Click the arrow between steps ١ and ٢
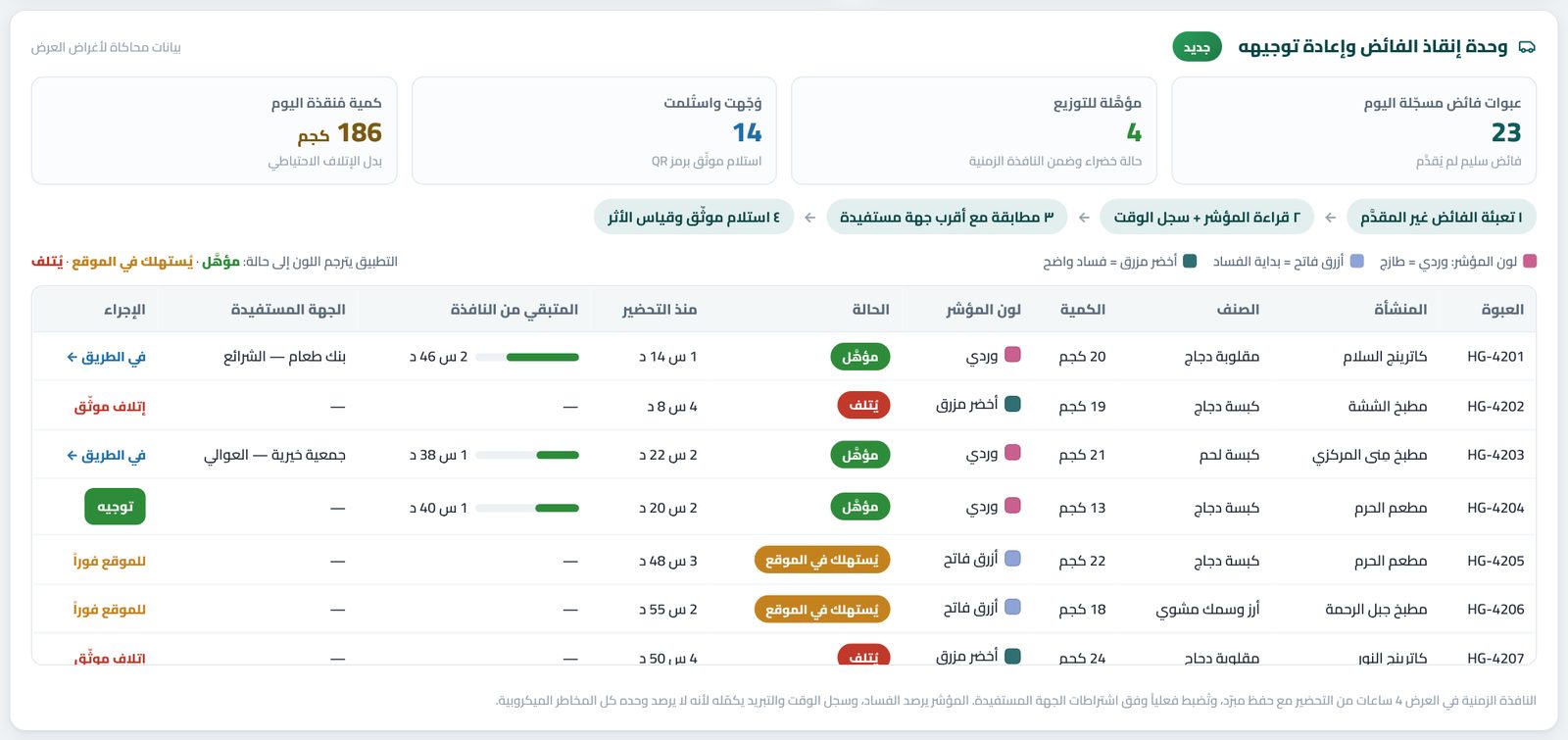 click(1331, 218)
